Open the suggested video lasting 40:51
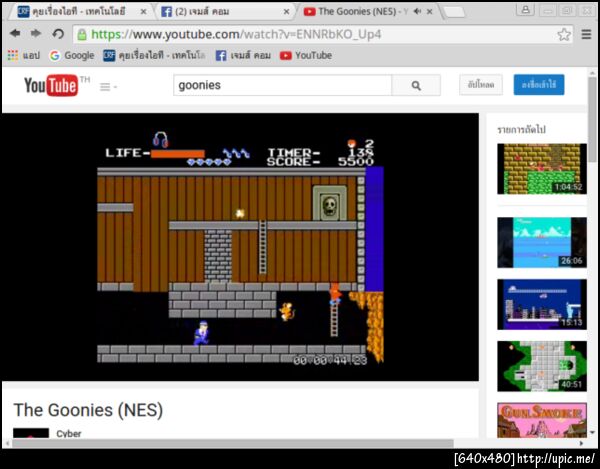The image size is (600, 469). click(x=542, y=366)
